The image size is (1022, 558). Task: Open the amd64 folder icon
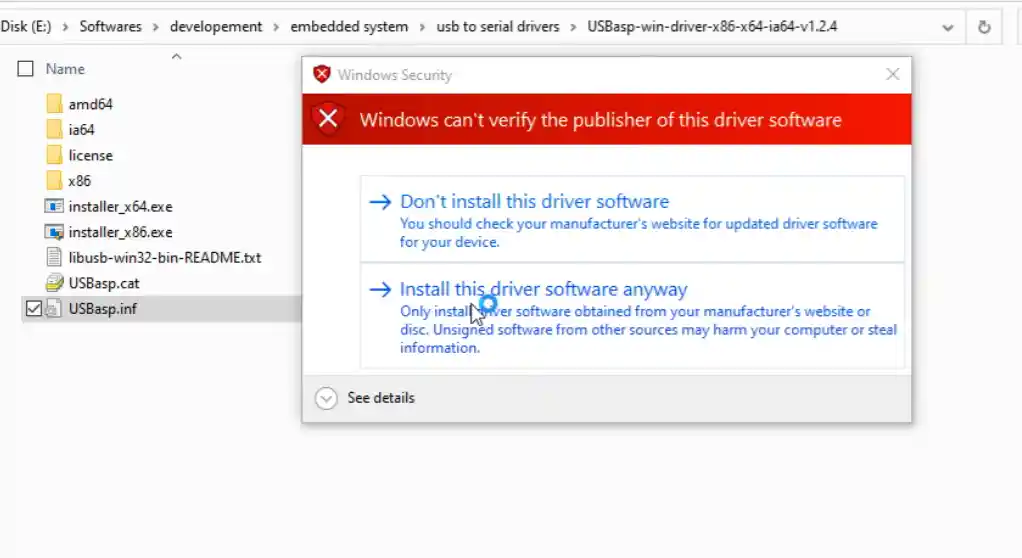(55, 104)
